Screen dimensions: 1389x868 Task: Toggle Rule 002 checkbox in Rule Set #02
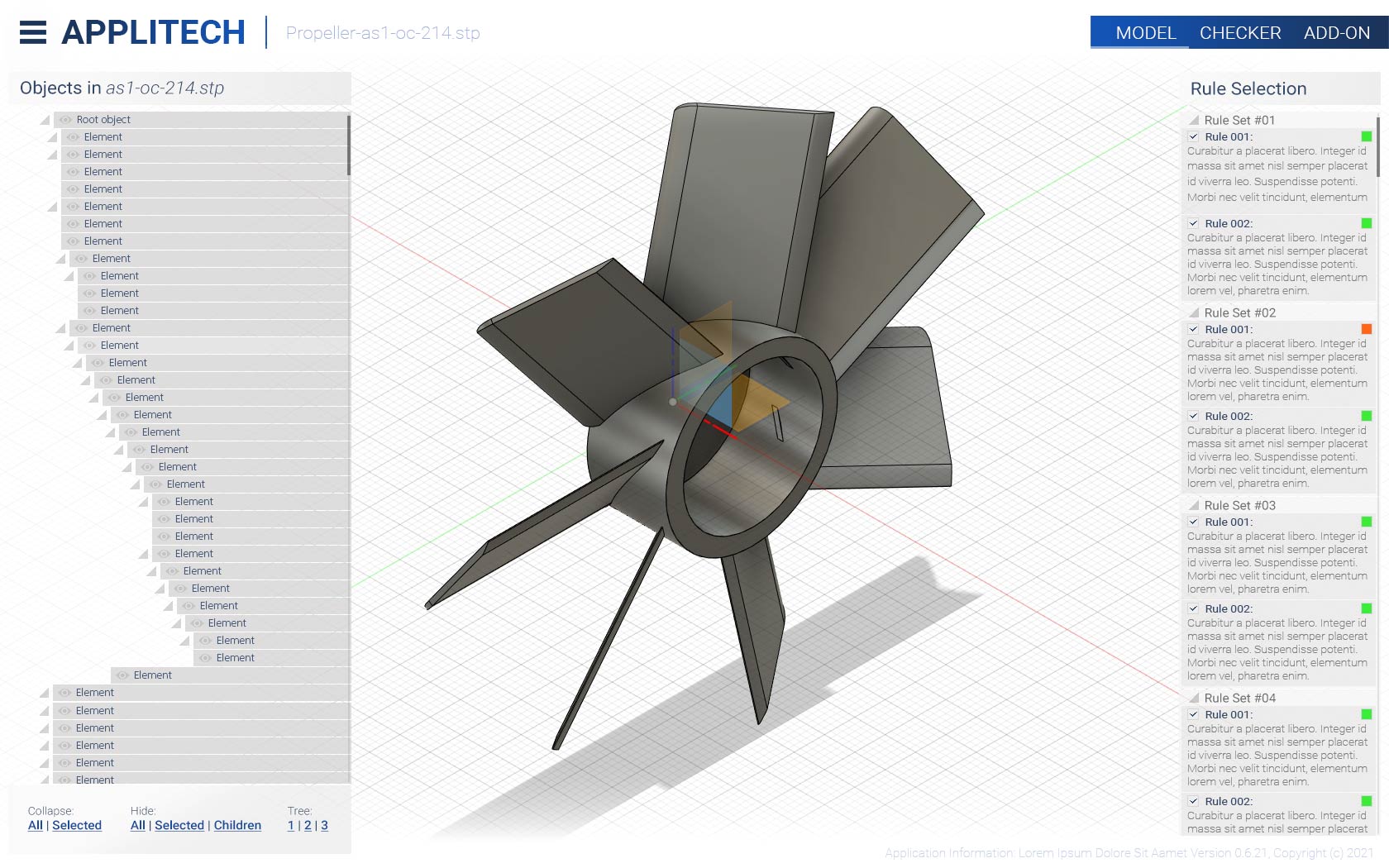click(1193, 416)
